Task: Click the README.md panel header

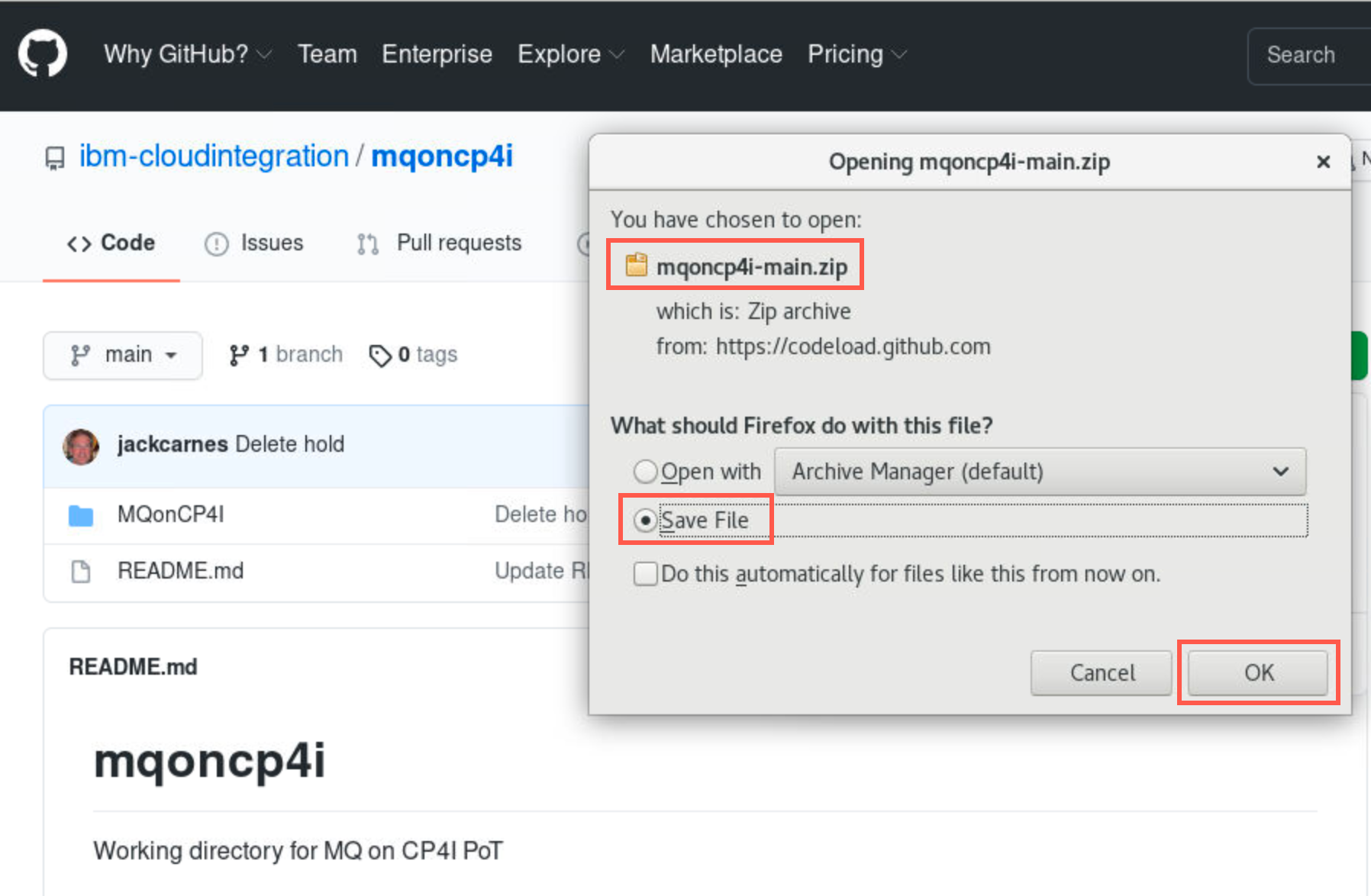Action: (x=134, y=667)
